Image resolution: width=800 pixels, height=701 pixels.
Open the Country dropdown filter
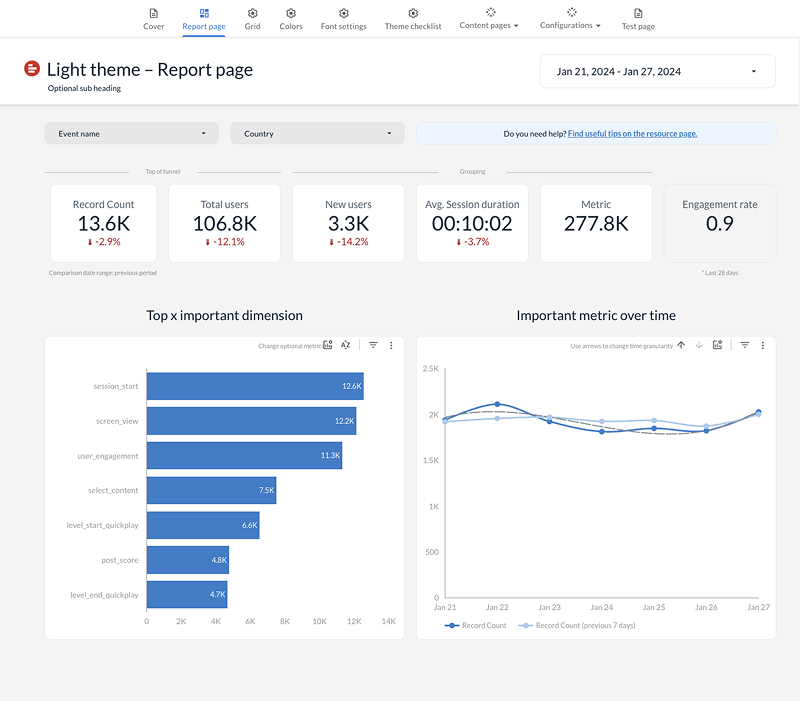click(x=317, y=133)
